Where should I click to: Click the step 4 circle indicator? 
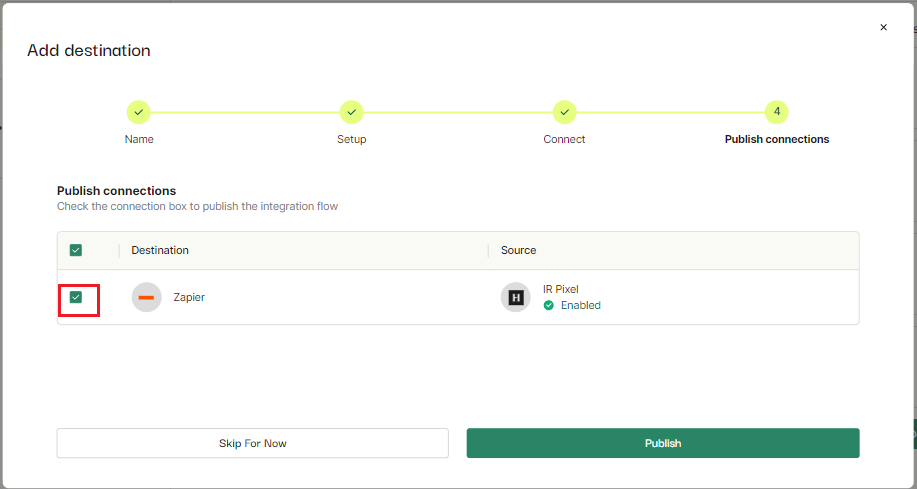[x=777, y=112]
